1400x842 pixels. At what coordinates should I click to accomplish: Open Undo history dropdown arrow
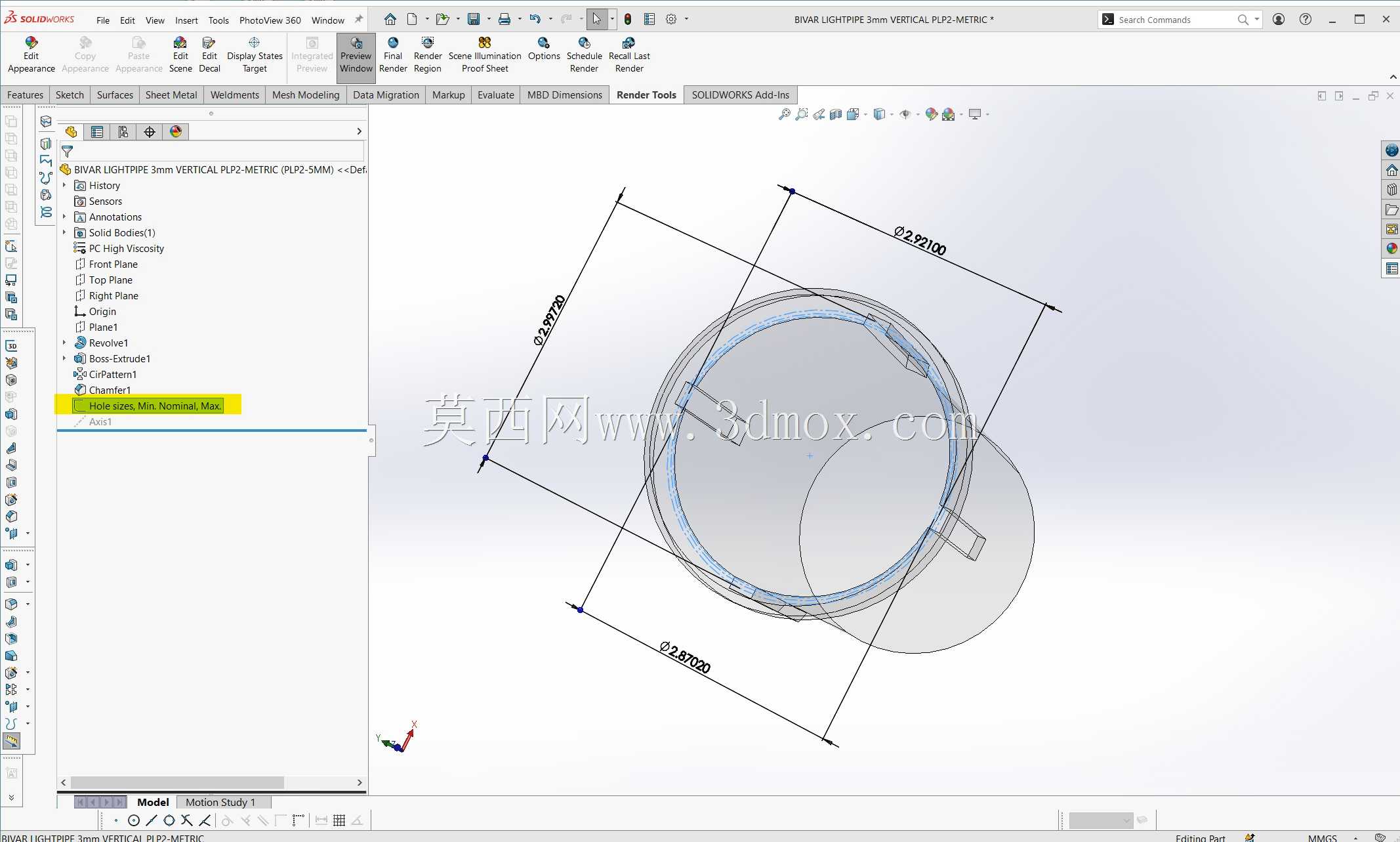point(550,19)
